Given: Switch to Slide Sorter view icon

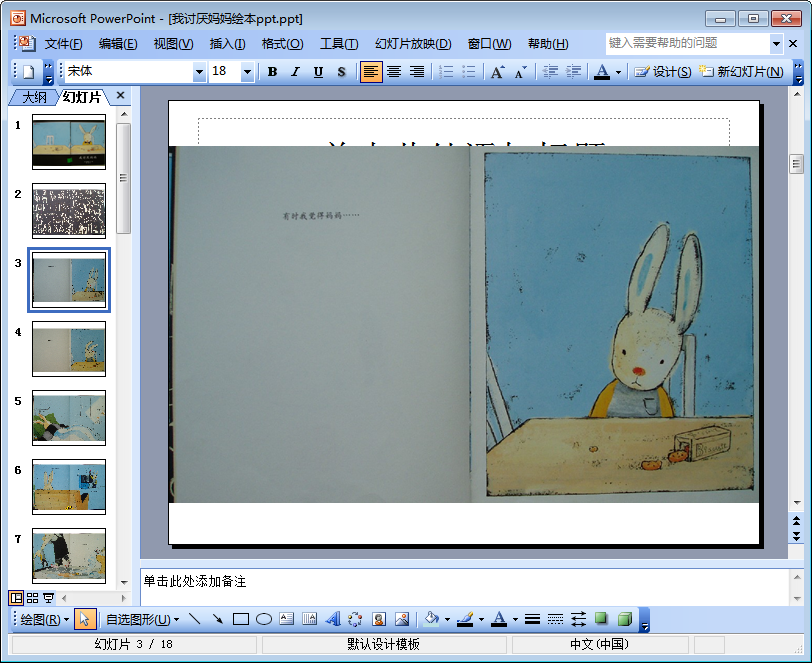Looking at the screenshot, I should [33, 598].
